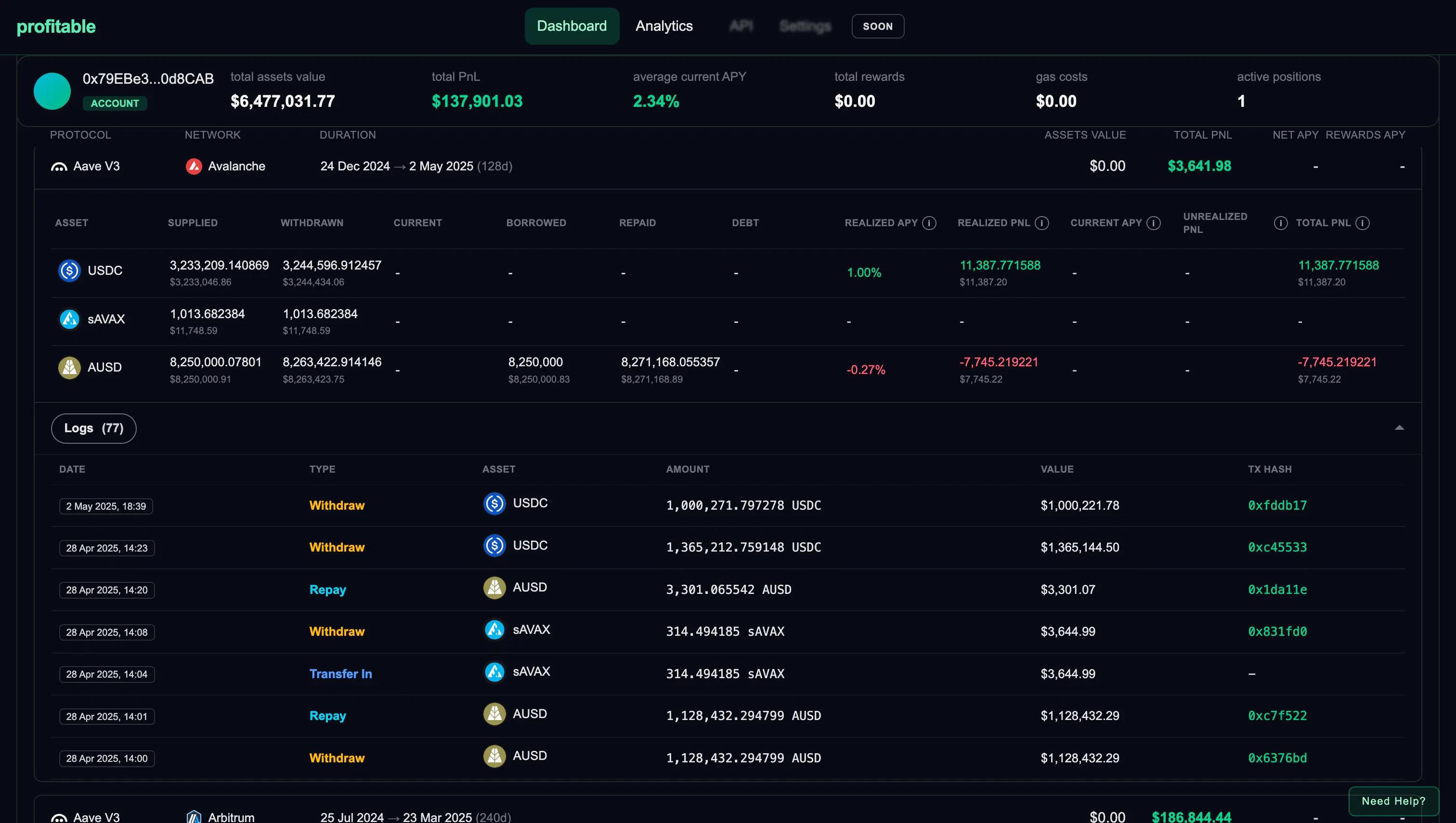Click the TX HASH column header
The width and height of the screenshot is (1456, 823).
pyautogui.click(x=1269, y=469)
